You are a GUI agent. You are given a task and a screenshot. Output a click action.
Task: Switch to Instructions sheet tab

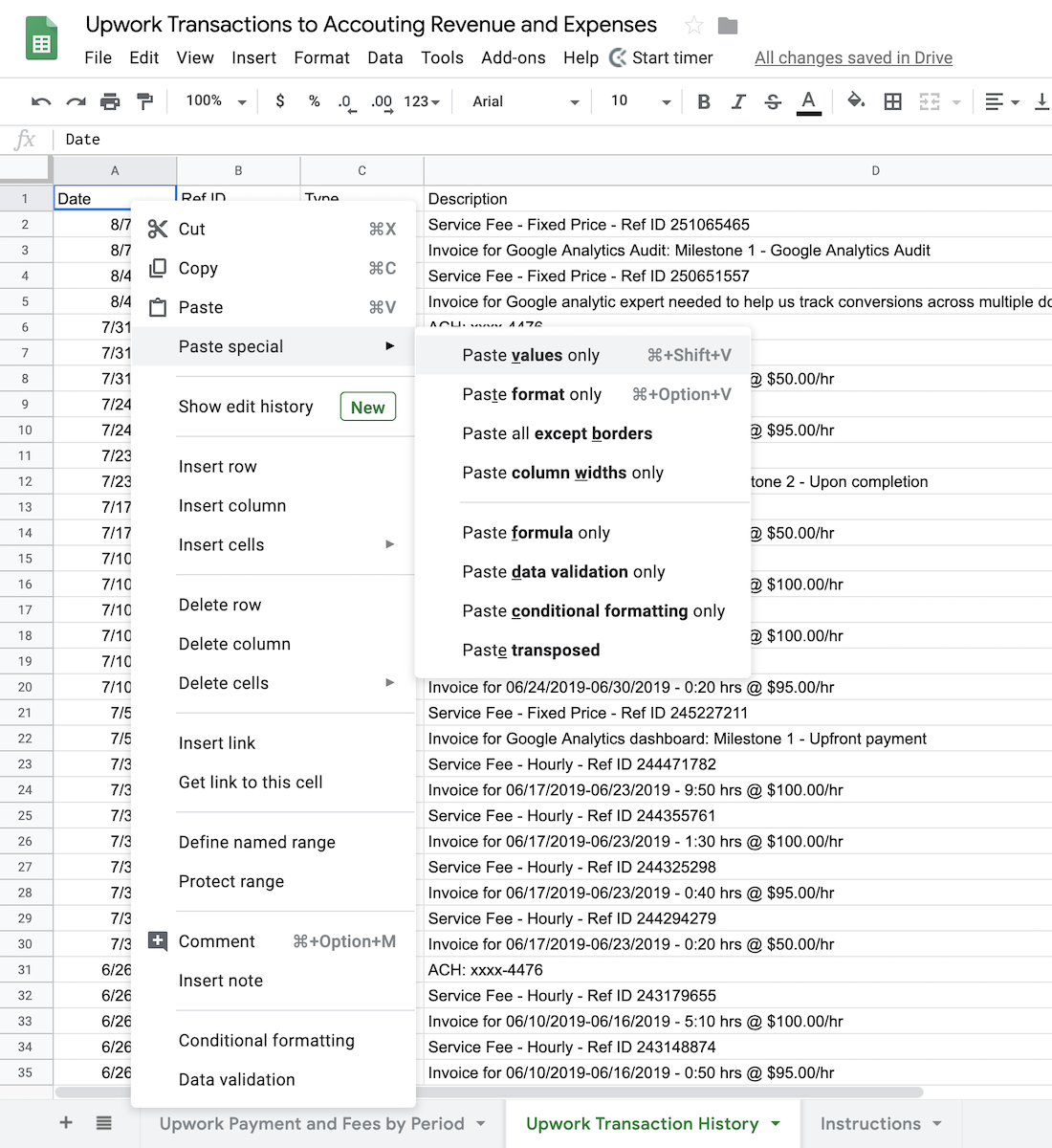pos(881,1124)
